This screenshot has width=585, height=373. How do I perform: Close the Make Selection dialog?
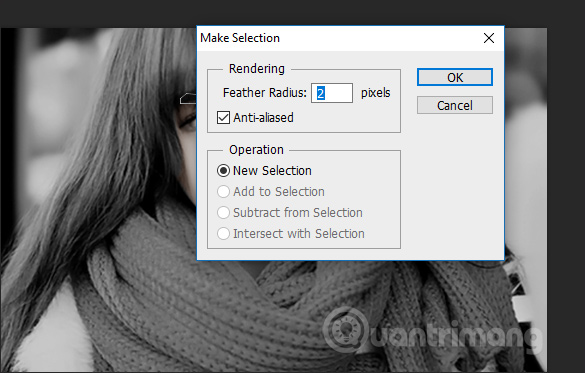489,38
